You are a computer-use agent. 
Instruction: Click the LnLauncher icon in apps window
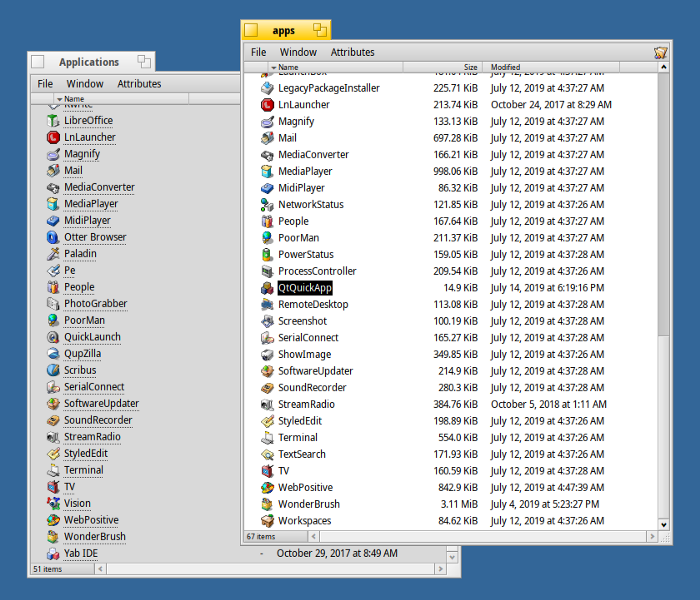click(x=267, y=104)
